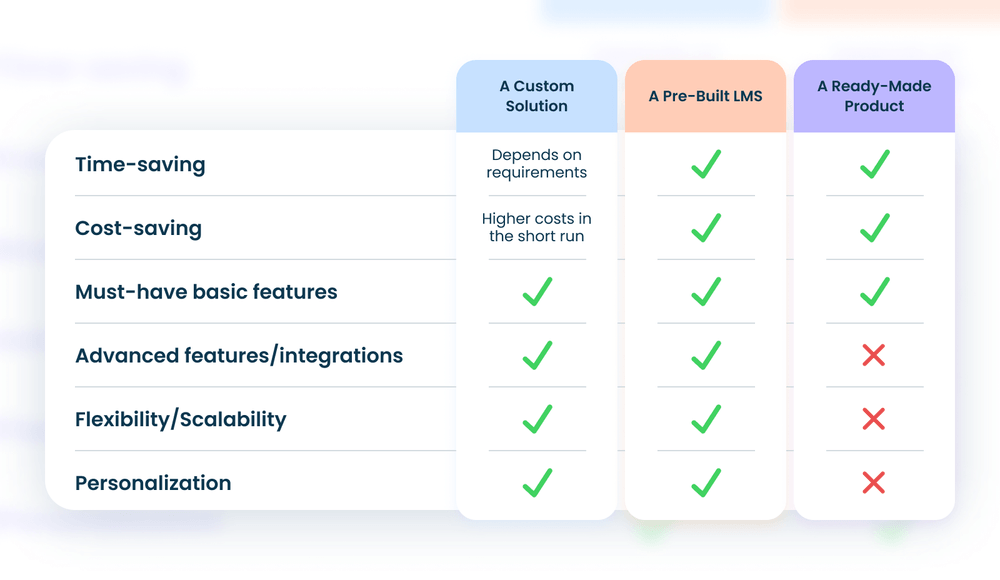Select the A Ready-Made Product column header

874,96
